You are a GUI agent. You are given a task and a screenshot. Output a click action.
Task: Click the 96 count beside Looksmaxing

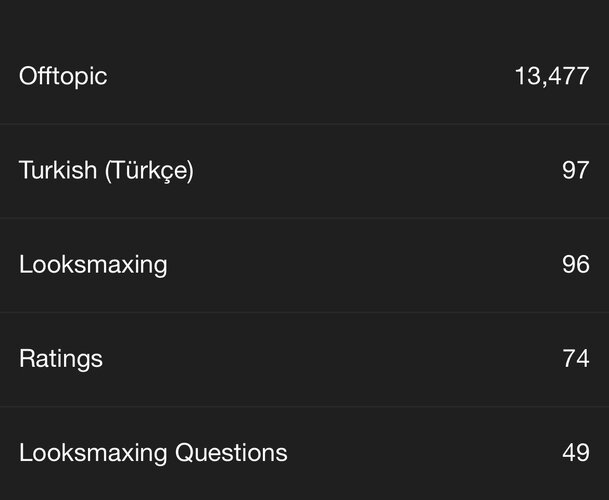(575, 265)
